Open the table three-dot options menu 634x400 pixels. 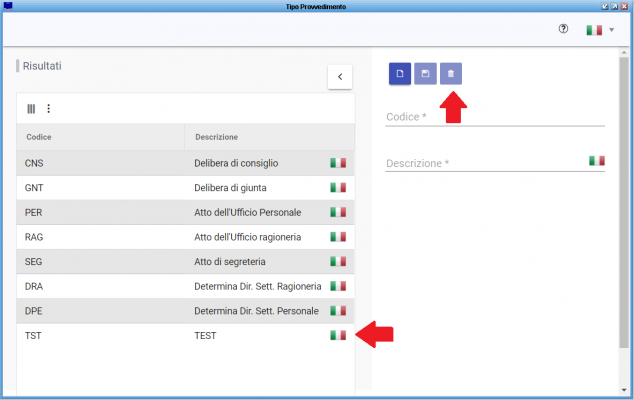tap(49, 108)
